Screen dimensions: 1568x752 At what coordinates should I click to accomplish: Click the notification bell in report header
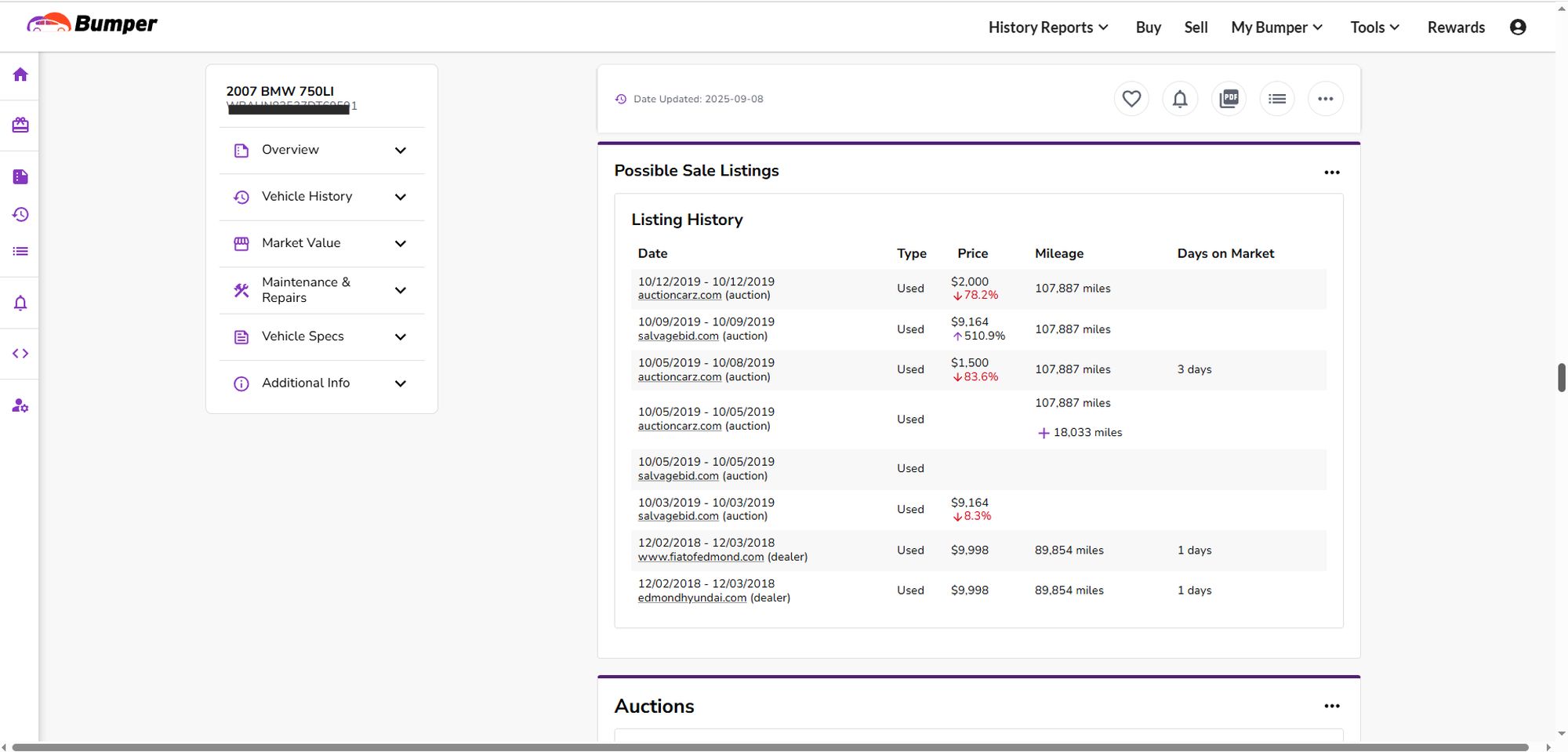coord(1180,99)
